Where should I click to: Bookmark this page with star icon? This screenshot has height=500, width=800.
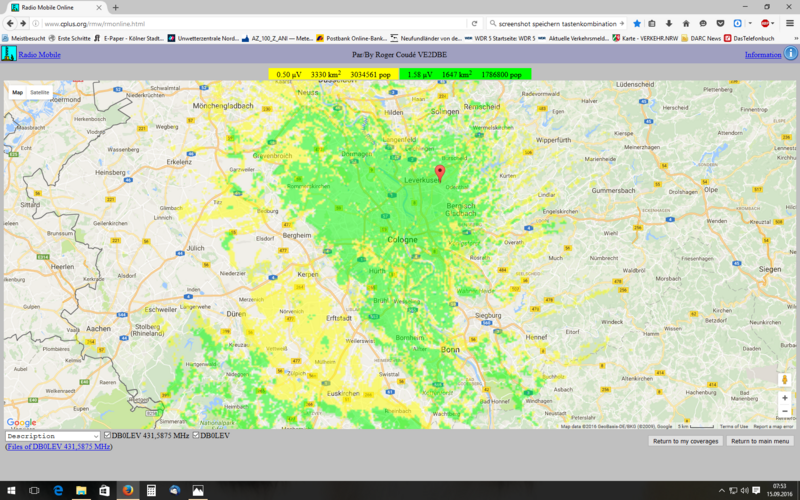tap(637, 23)
